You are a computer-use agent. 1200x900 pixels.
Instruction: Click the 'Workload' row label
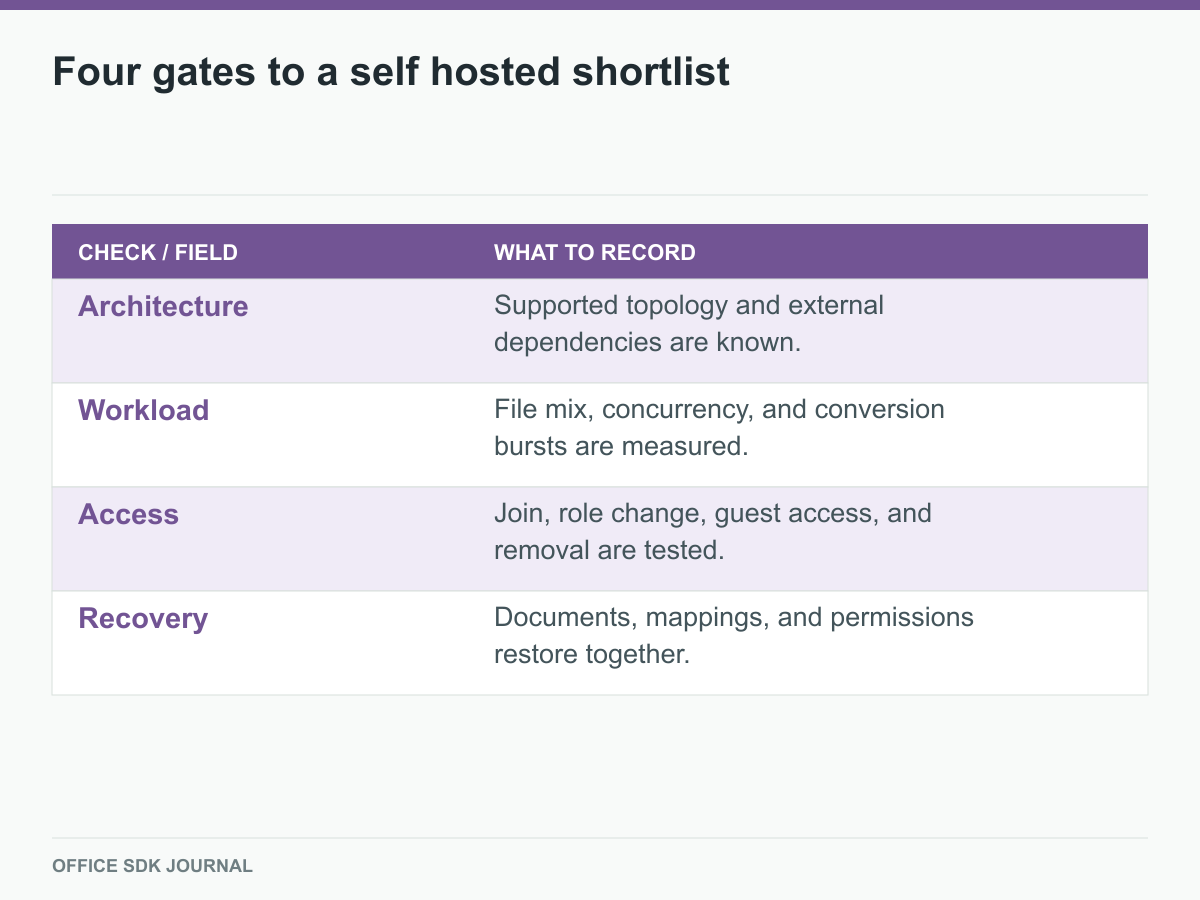click(x=144, y=410)
